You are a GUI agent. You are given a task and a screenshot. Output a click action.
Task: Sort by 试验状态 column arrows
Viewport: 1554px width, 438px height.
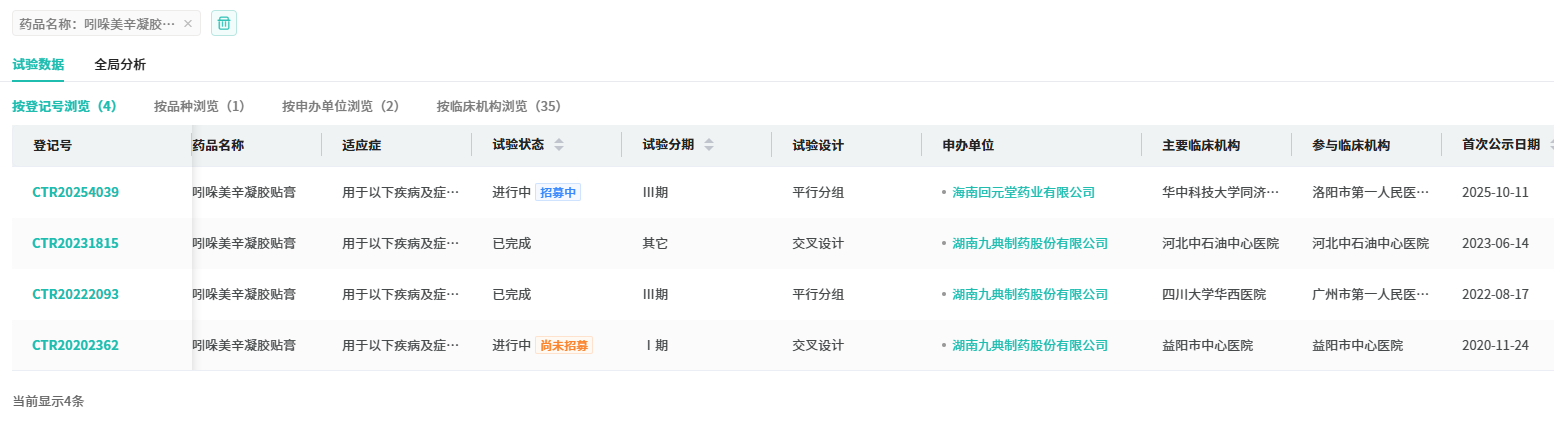pos(559,145)
